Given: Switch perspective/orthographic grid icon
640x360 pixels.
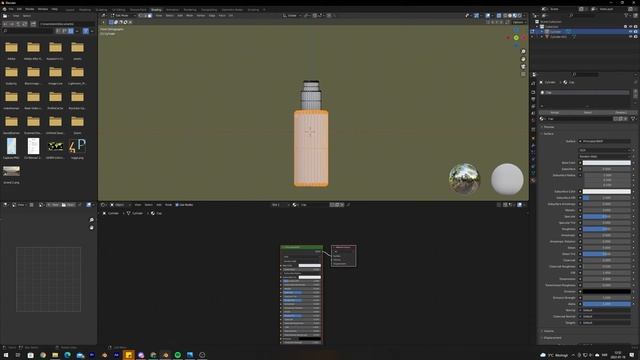Looking at the screenshot, I should tap(523, 74).
